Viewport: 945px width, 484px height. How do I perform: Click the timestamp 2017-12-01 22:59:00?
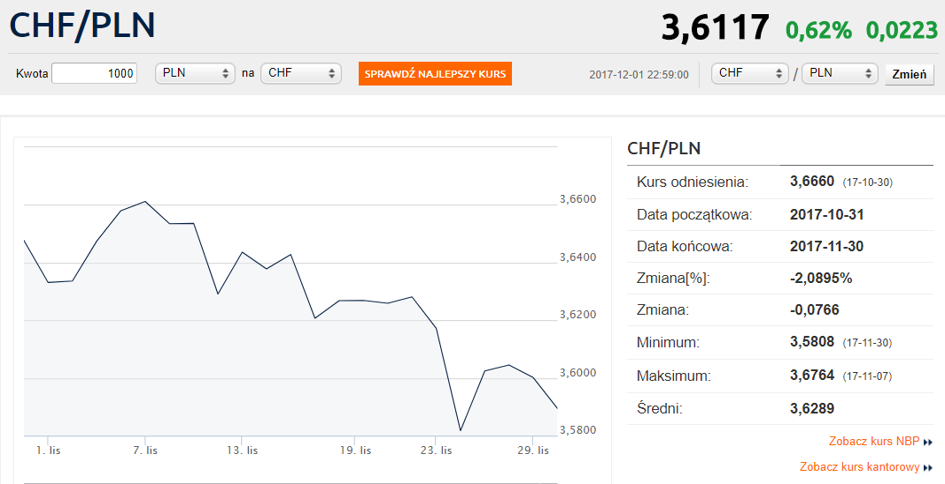(x=639, y=75)
